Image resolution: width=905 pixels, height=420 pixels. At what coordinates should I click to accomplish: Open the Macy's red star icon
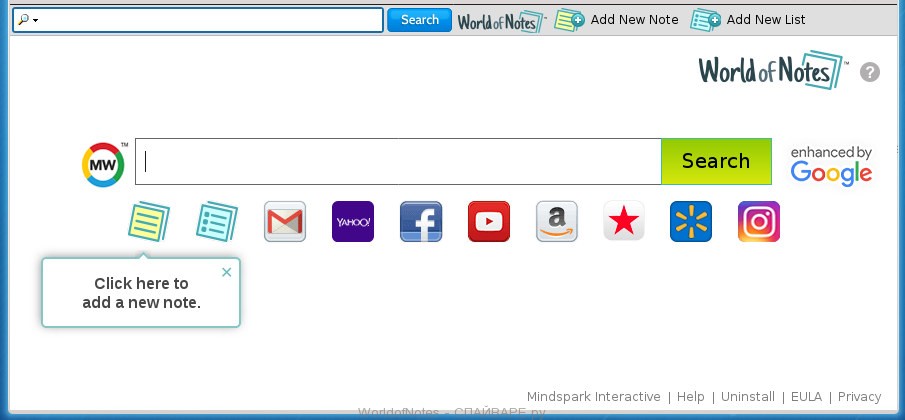click(x=624, y=220)
